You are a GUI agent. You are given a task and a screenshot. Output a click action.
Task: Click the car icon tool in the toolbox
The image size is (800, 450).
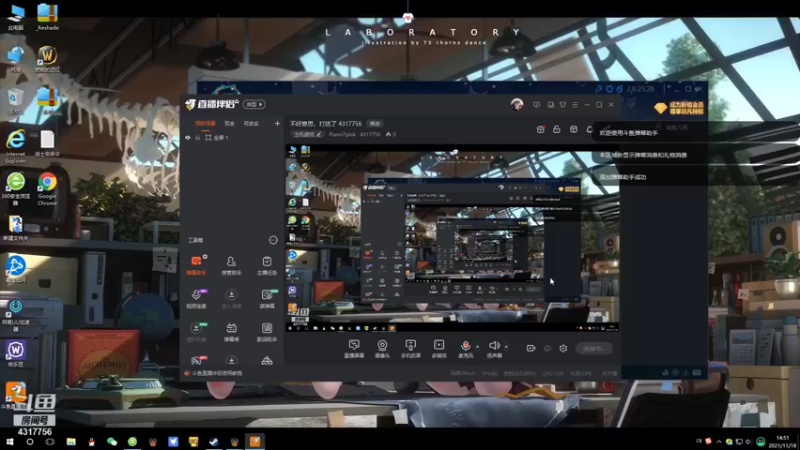[267, 361]
